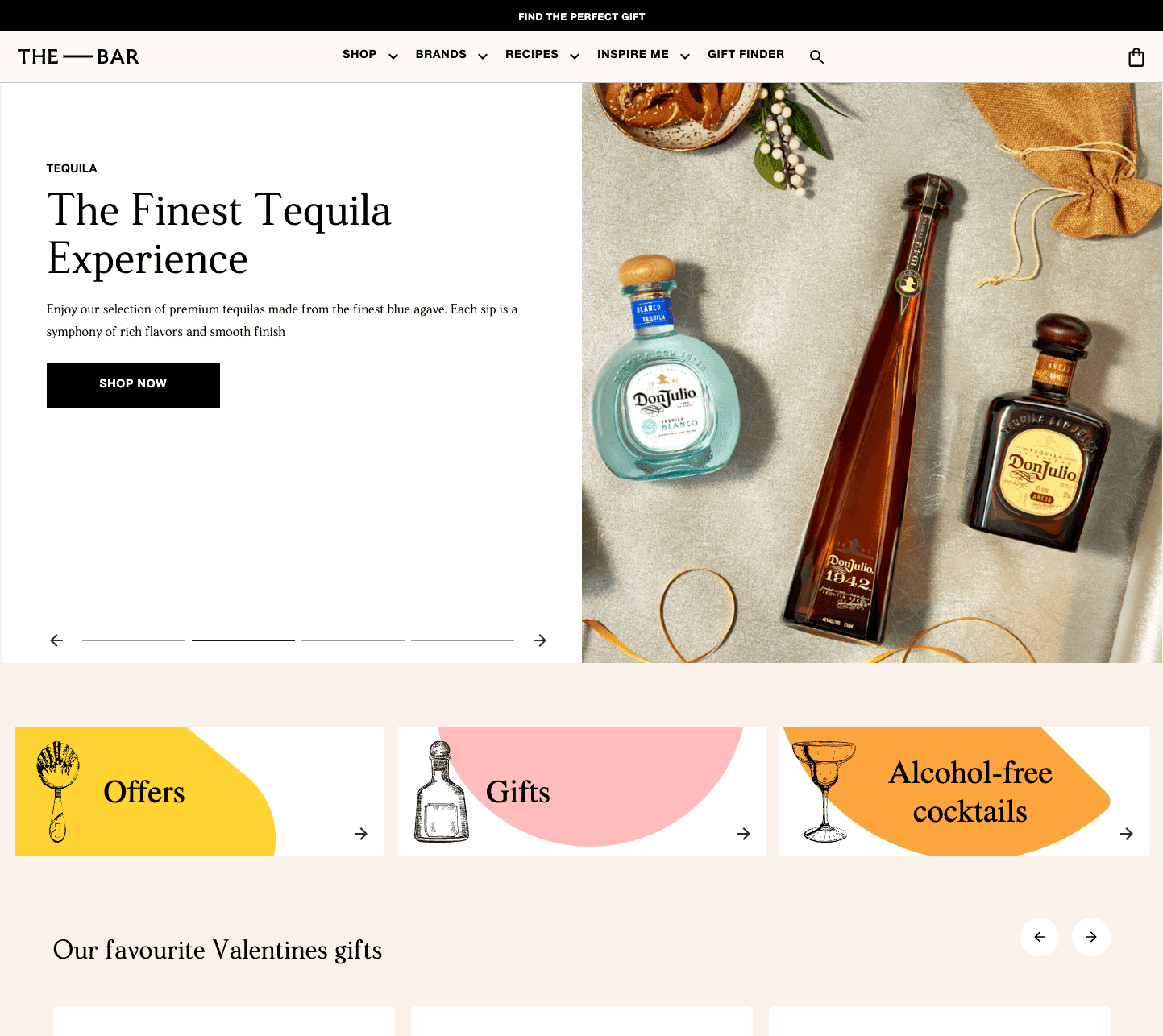Click the hero carousel previous arrow
Image resolution: width=1163 pixels, height=1036 pixels.
coord(56,640)
